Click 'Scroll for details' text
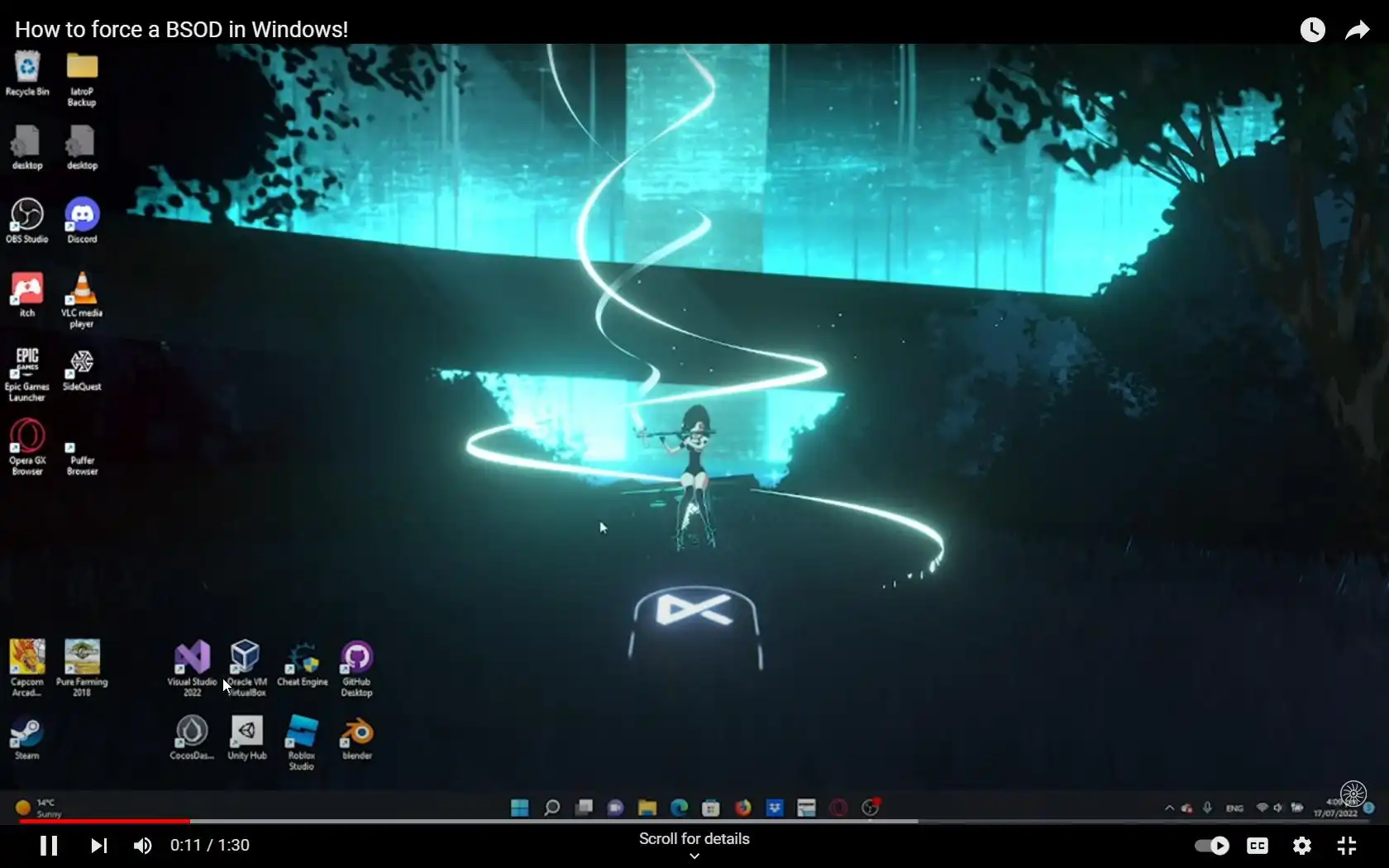1389x868 pixels. 694,838
